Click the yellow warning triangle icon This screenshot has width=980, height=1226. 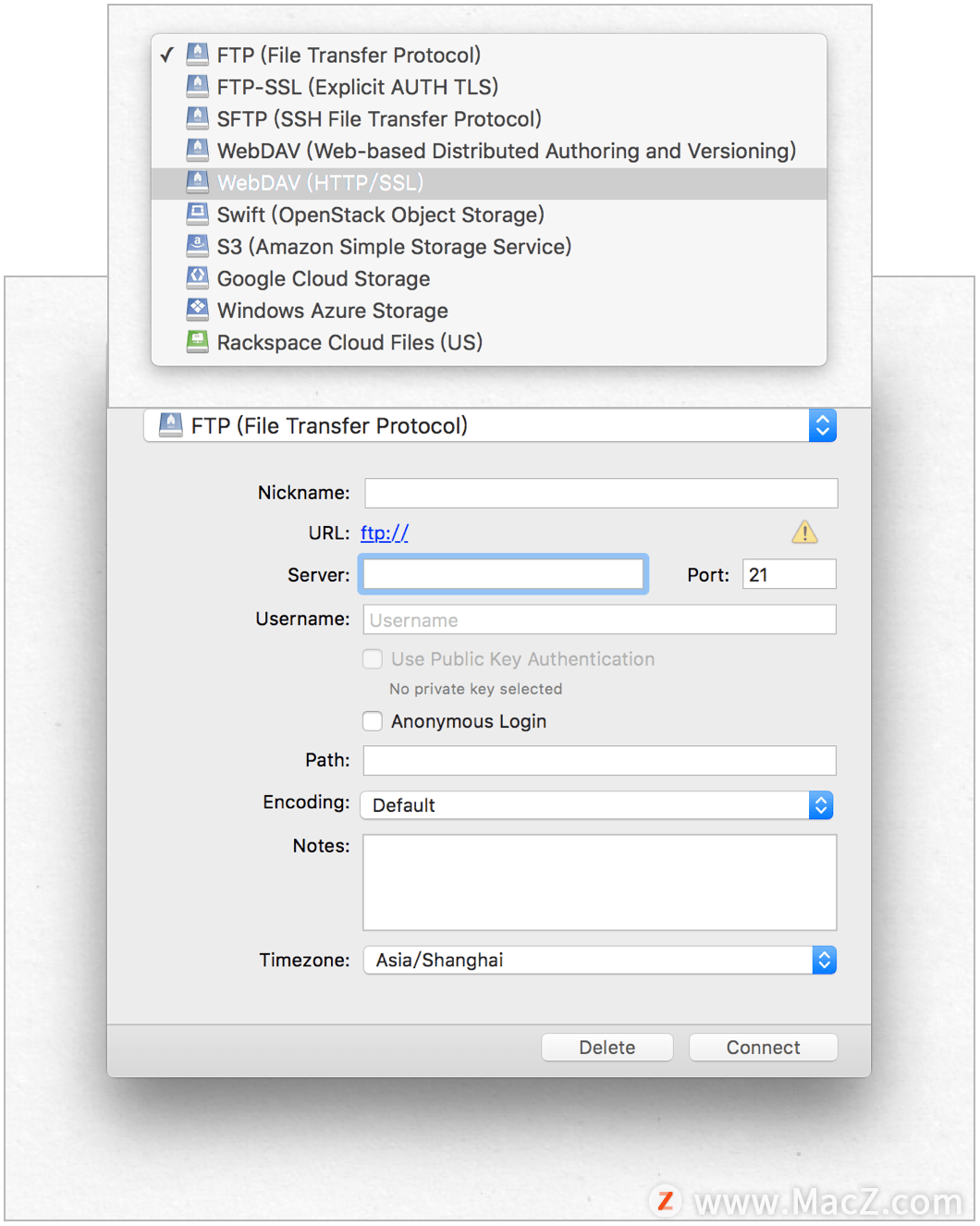(804, 532)
